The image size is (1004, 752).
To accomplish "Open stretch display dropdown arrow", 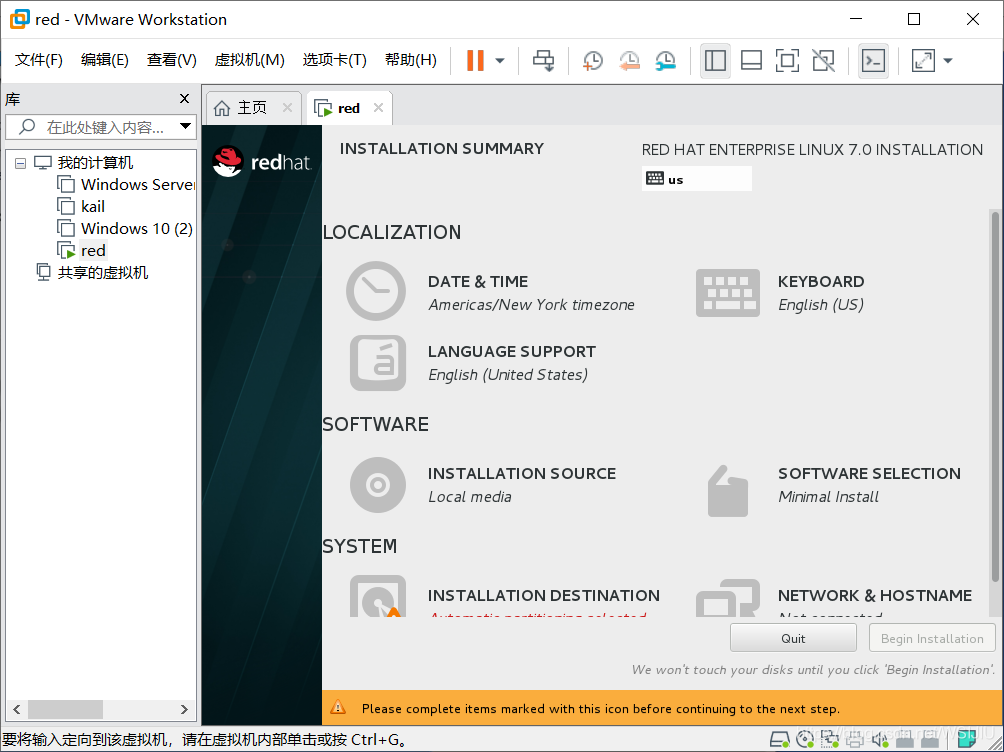I will tap(948, 61).
